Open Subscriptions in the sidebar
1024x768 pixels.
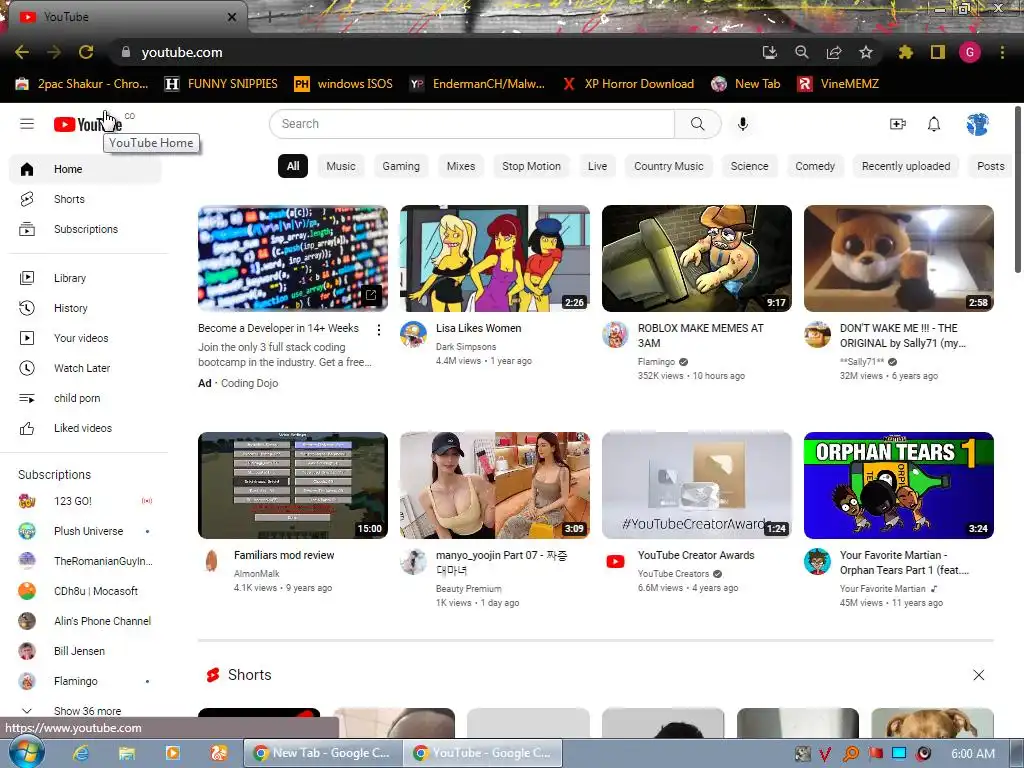(85, 229)
